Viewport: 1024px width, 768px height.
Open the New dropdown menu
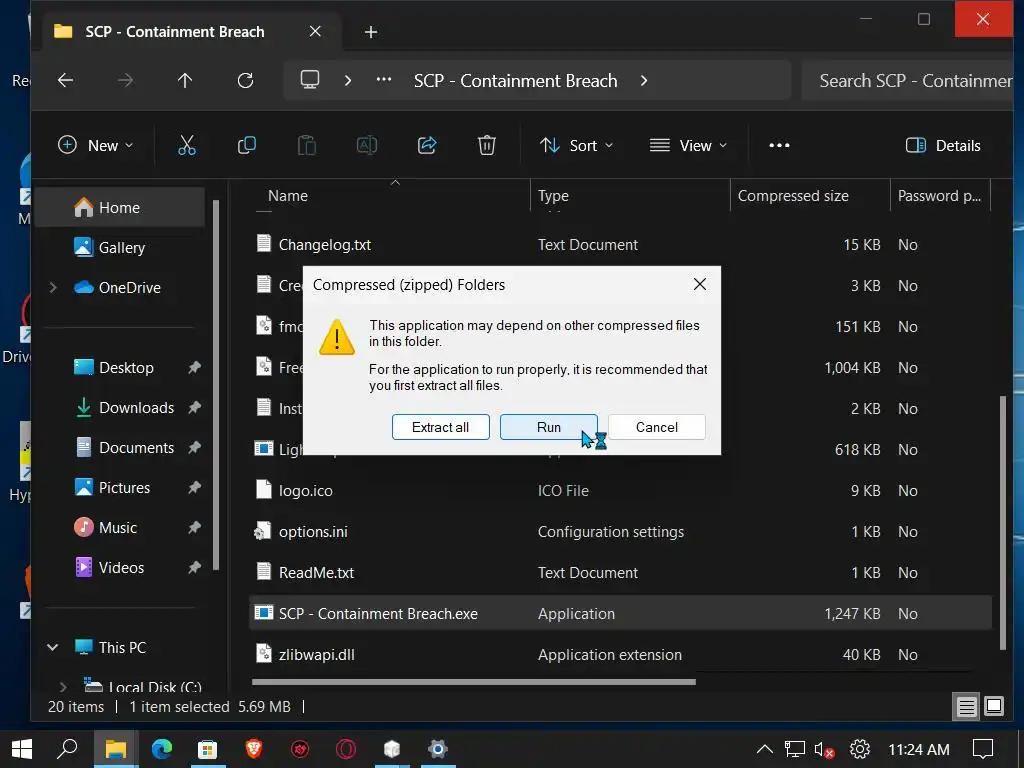pyautogui.click(x=95, y=145)
